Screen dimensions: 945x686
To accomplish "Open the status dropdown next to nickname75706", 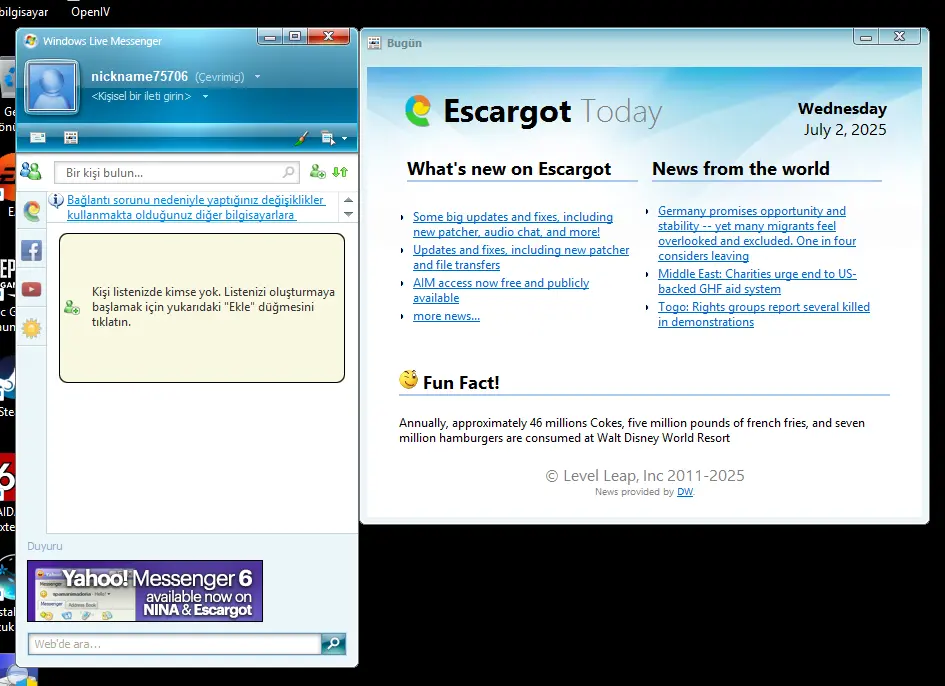I will pyautogui.click(x=257, y=77).
